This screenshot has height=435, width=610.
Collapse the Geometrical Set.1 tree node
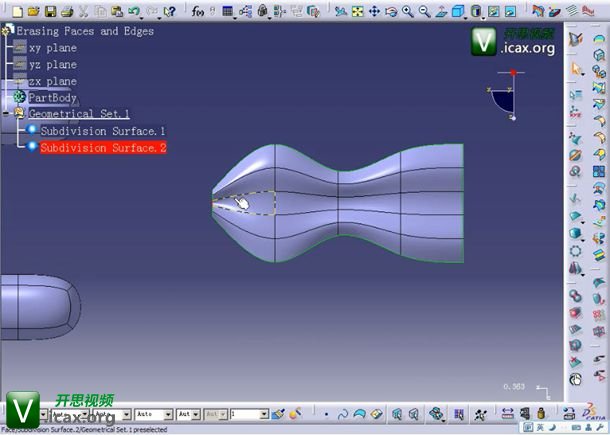(6, 114)
